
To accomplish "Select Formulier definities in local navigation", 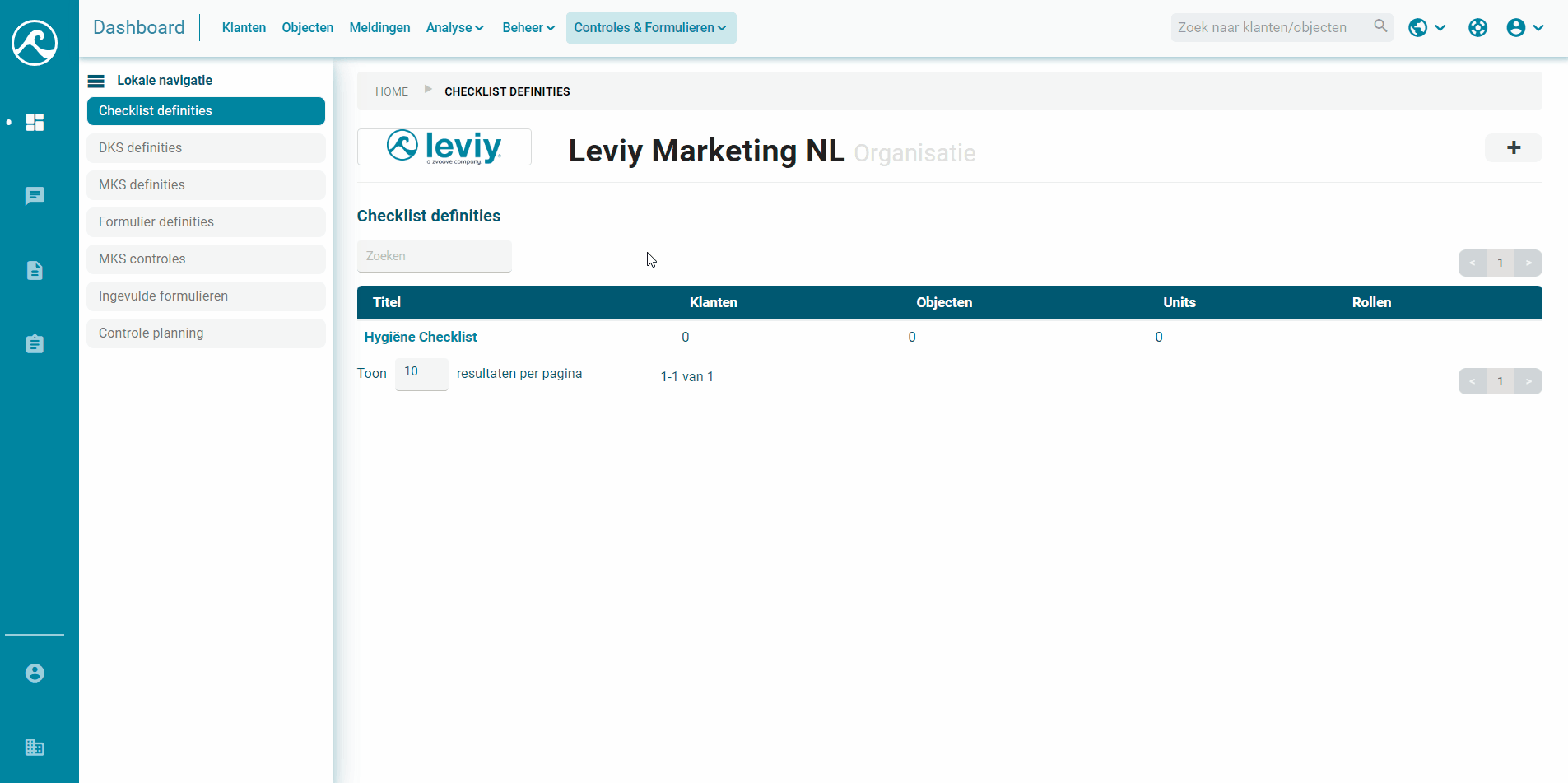I will pos(206,222).
